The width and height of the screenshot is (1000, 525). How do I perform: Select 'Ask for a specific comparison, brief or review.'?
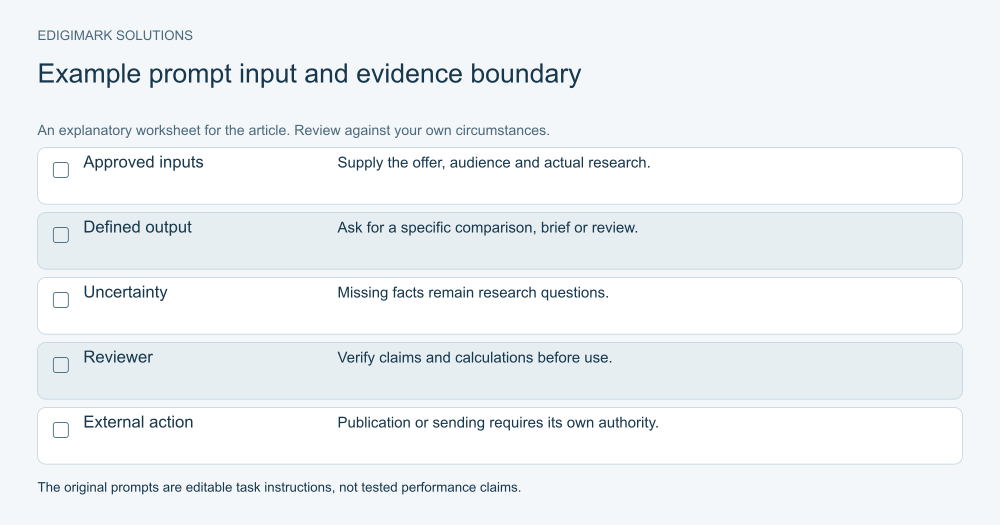point(488,228)
